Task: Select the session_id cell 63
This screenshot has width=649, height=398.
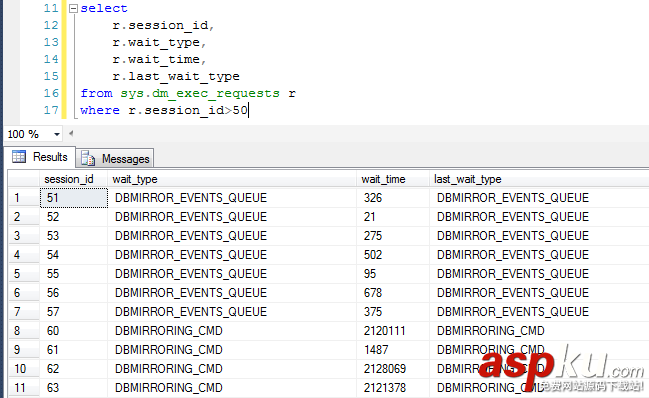Action: click(x=74, y=388)
